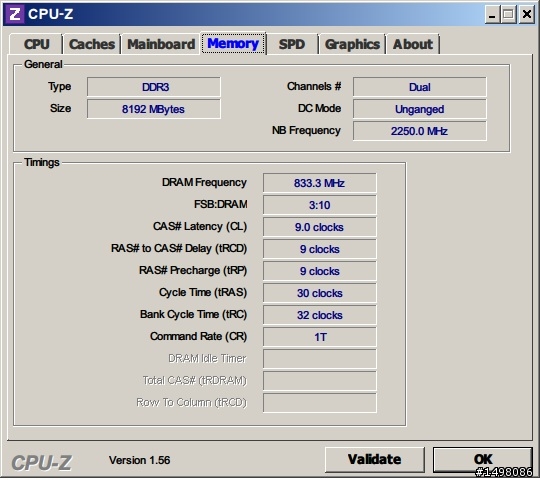
Task: Click the CPU-Z logo at bottom left
Action: coord(41,463)
